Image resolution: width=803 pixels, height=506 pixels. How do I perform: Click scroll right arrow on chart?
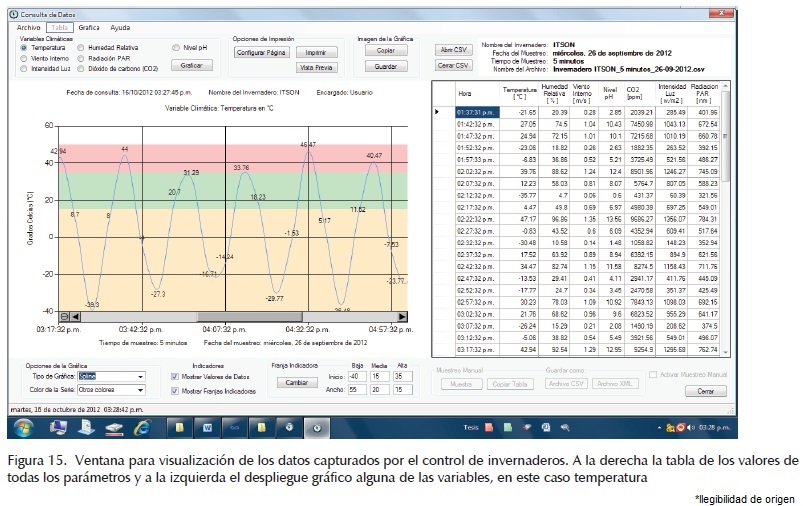pyautogui.click(x=402, y=316)
